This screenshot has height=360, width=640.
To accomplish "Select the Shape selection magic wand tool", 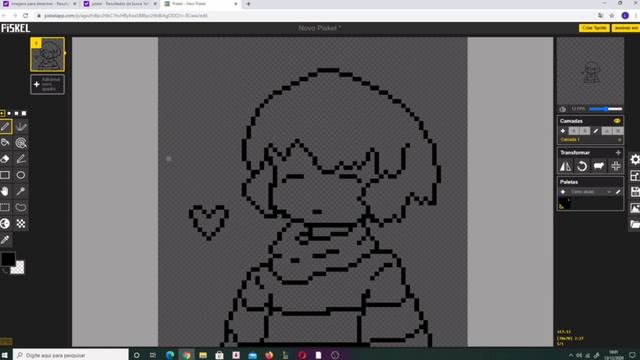I will coord(21,191).
